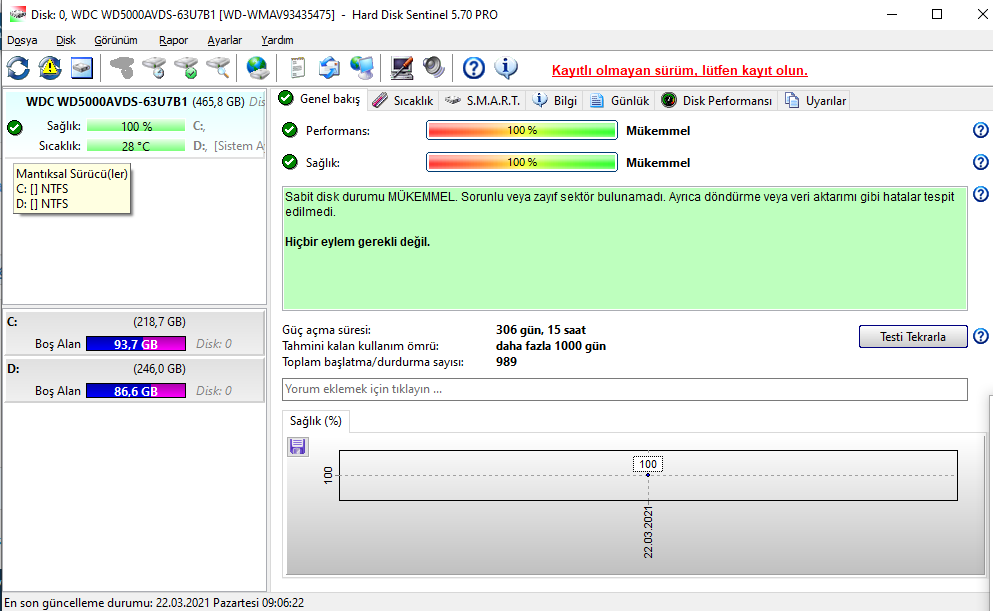This screenshot has height=611, width=993.
Task: Click the D: partition size (246,0 GB)
Action: [160, 368]
